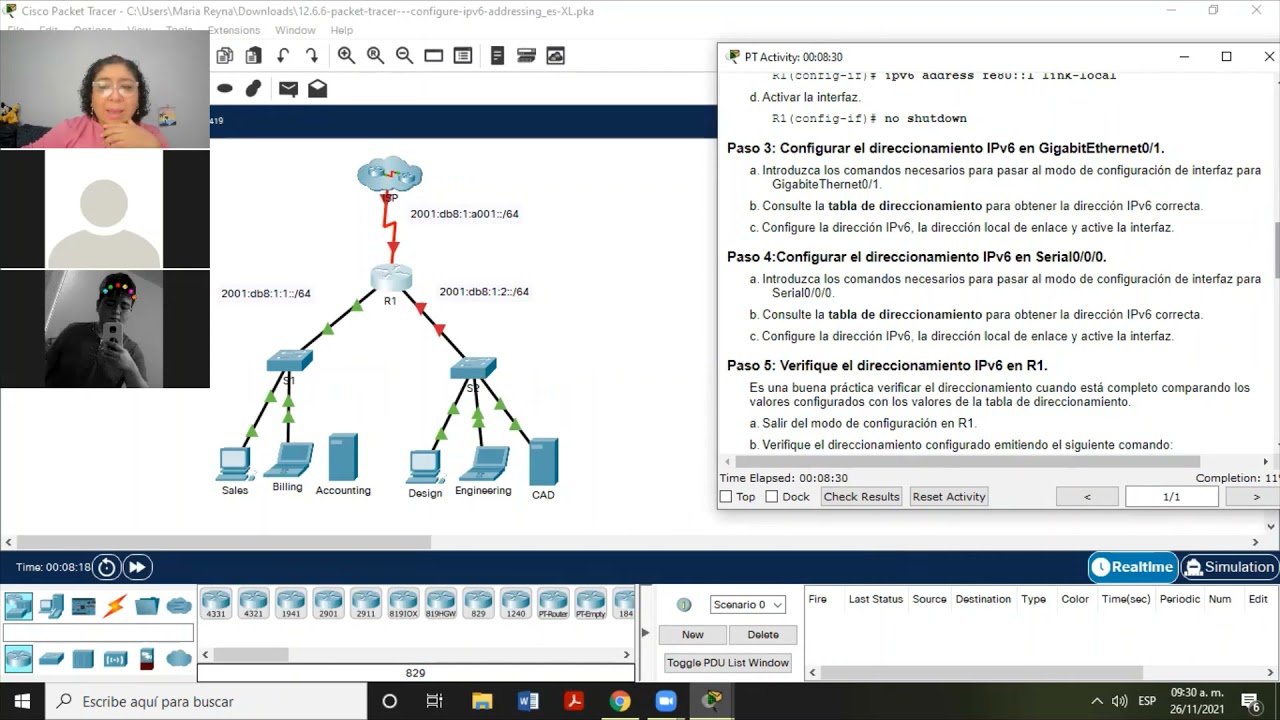Viewport: 1280px width, 720px height.
Task: Show hidden system tray icons chevron
Action: click(x=1097, y=701)
